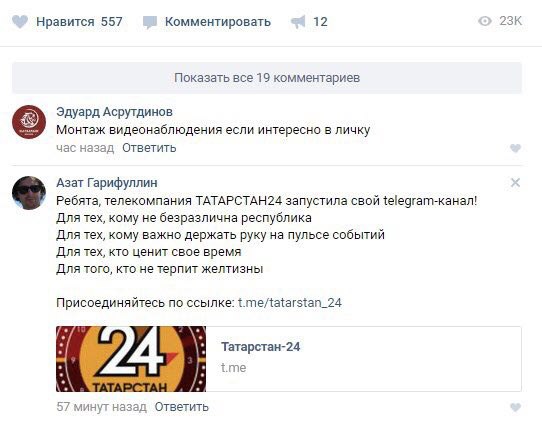Open Азат Гарифуллин avatar photo
Screen dimensions: 542x421
(29, 193)
